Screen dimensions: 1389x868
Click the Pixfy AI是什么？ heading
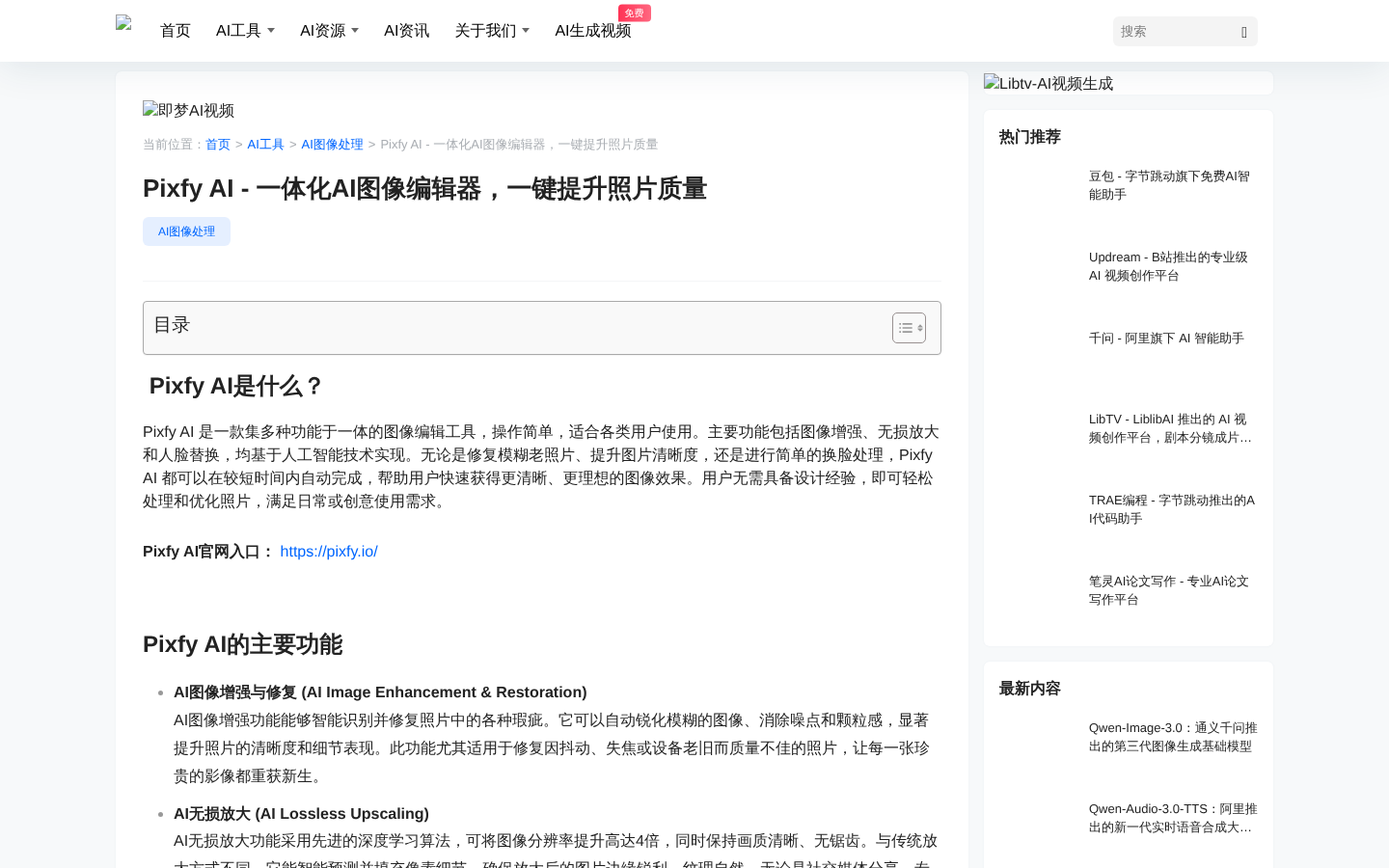[x=235, y=386]
